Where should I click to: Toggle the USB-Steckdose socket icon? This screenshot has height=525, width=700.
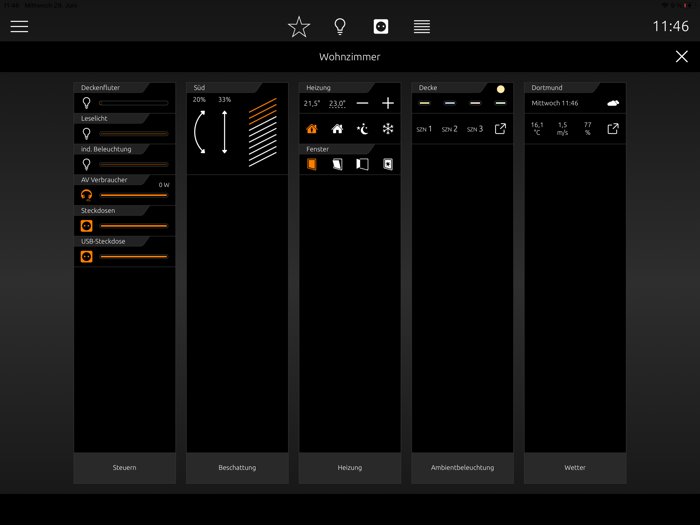[x=87, y=257]
